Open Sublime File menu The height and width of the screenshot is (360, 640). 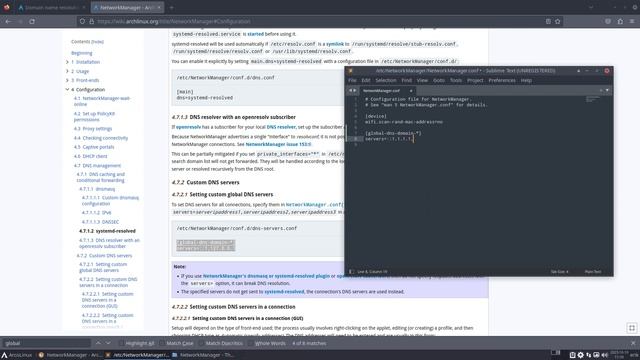[352, 80]
